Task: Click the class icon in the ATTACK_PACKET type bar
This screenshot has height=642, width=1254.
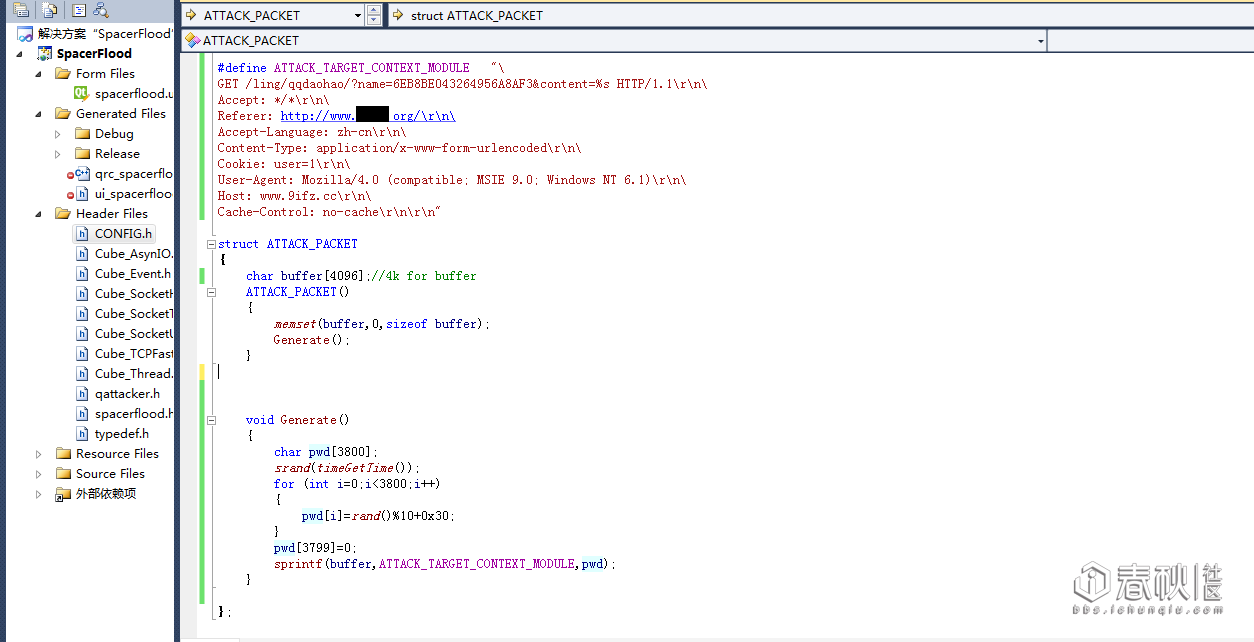Action: [x=193, y=40]
